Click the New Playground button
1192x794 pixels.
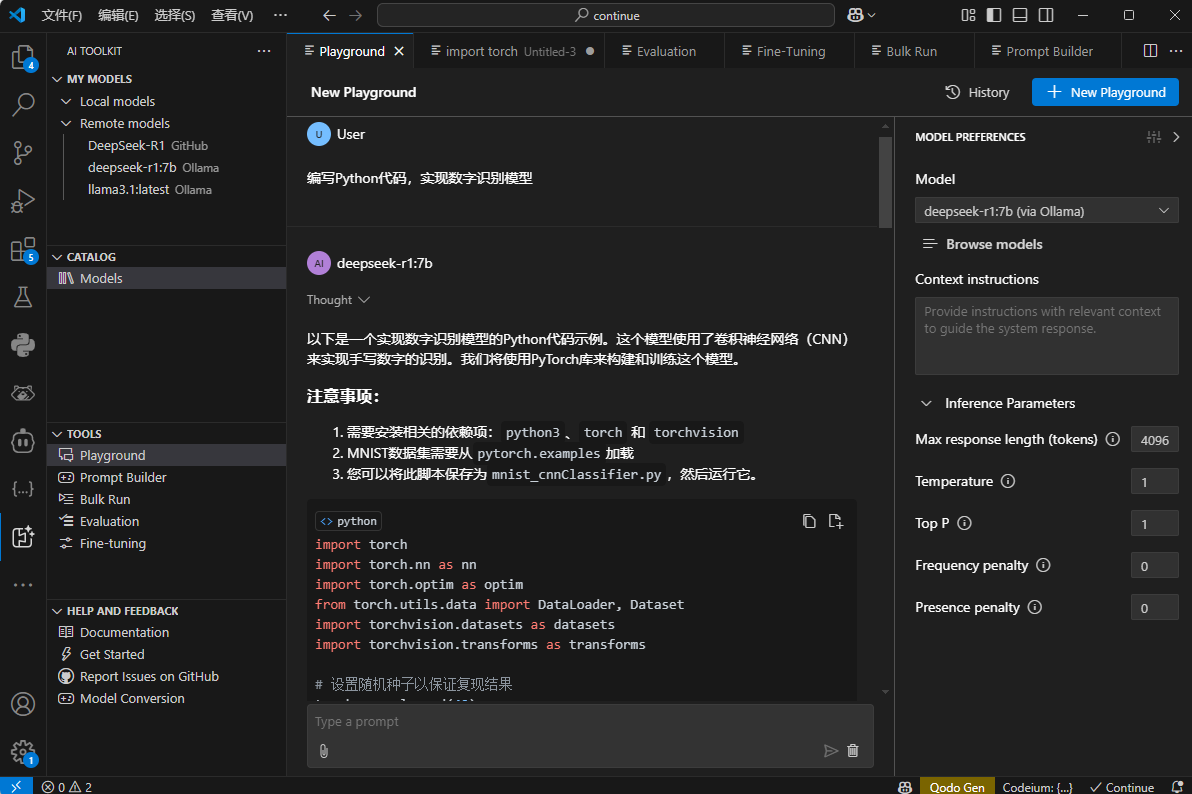click(x=1105, y=92)
